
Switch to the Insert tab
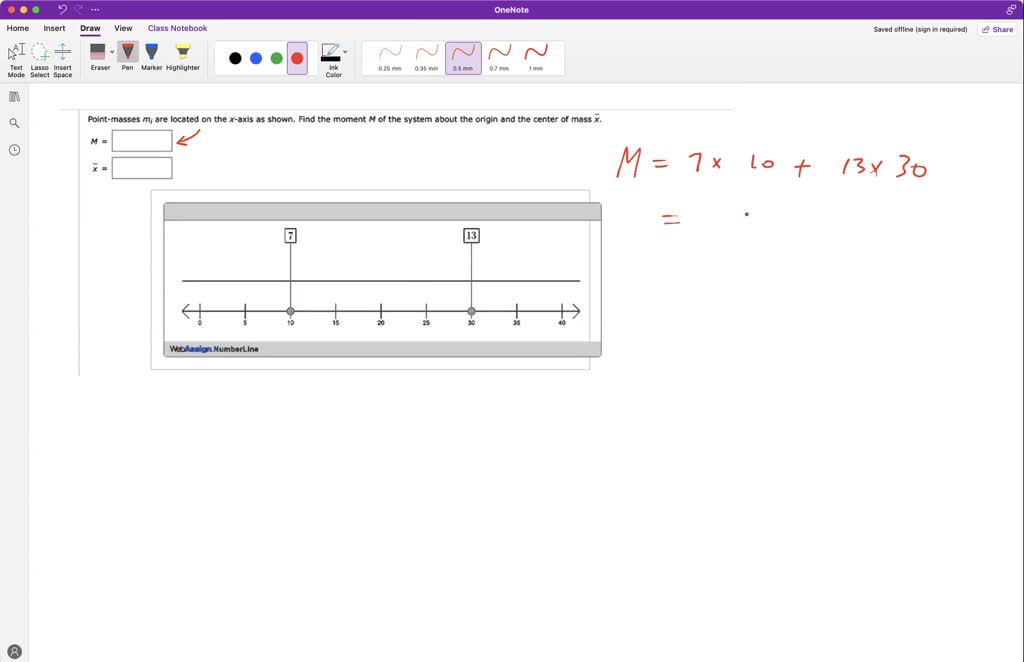[x=54, y=28]
